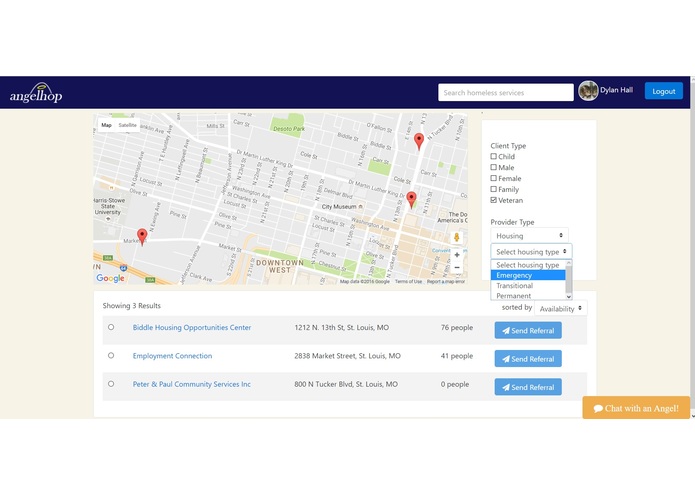Select the Street View pegman icon
The width and height of the screenshot is (695, 494).
(457, 238)
